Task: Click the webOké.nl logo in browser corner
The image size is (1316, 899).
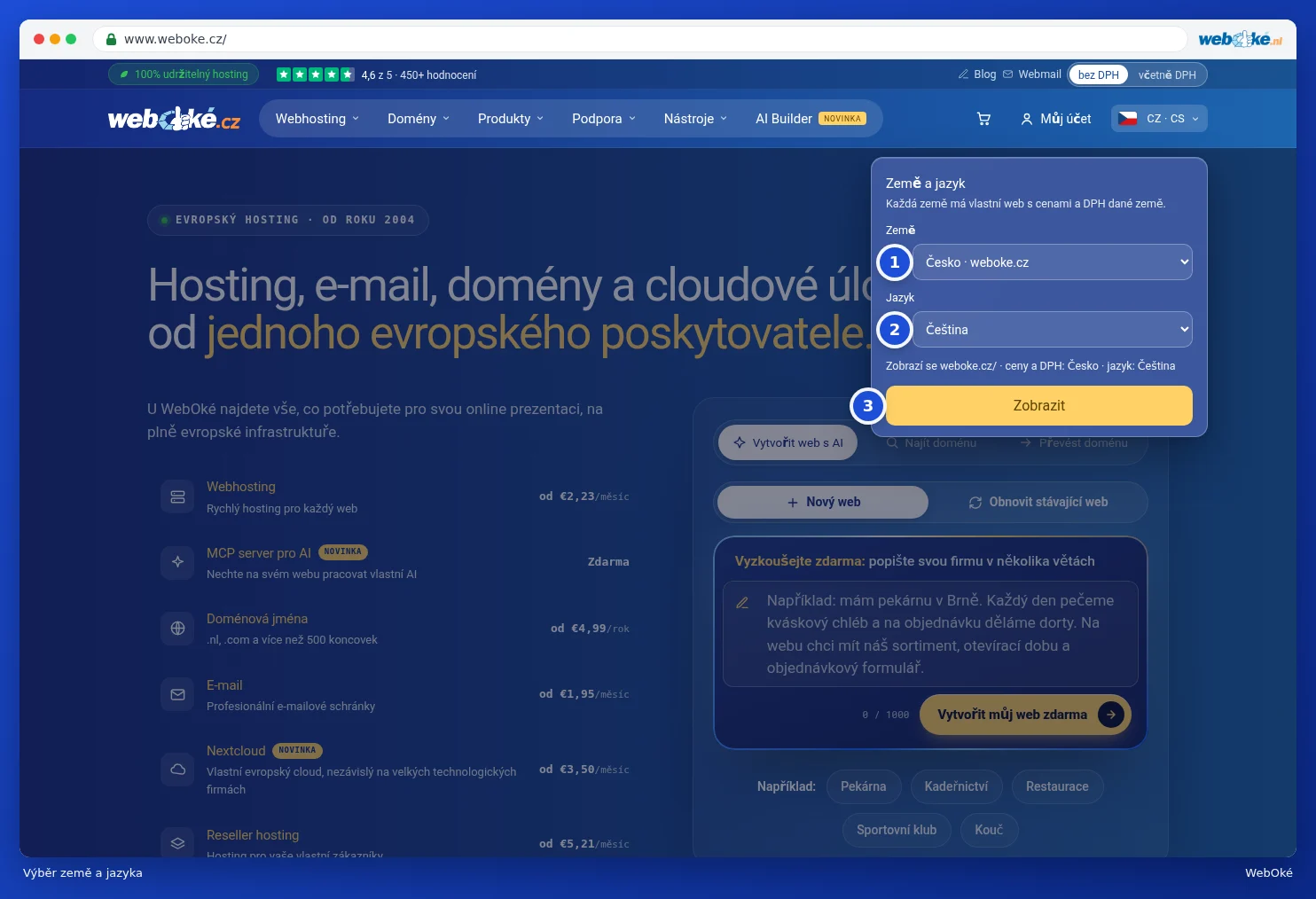Action: (x=1240, y=39)
